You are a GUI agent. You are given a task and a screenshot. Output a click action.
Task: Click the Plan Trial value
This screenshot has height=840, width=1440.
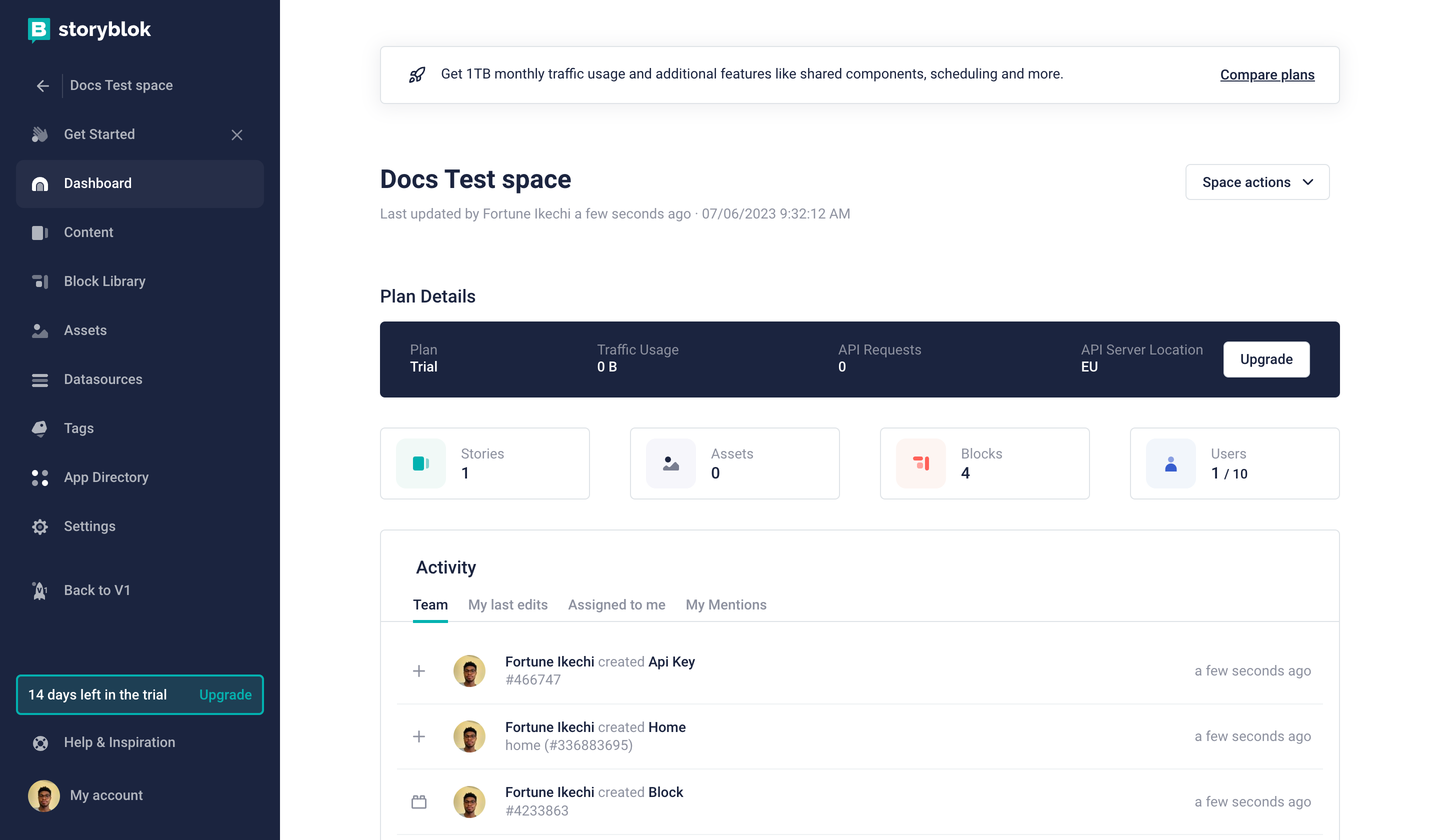(423, 367)
